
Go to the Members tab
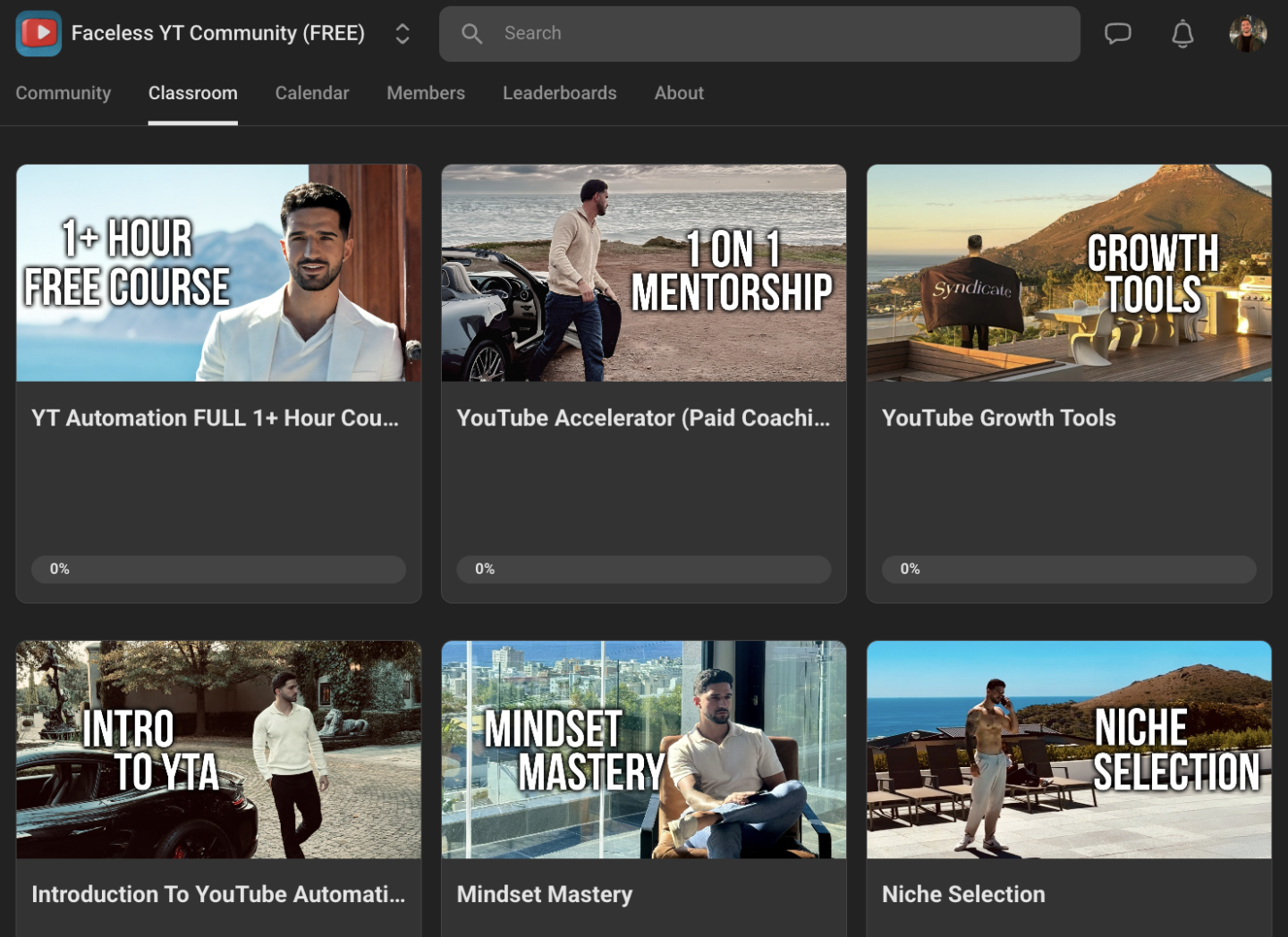(x=426, y=93)
